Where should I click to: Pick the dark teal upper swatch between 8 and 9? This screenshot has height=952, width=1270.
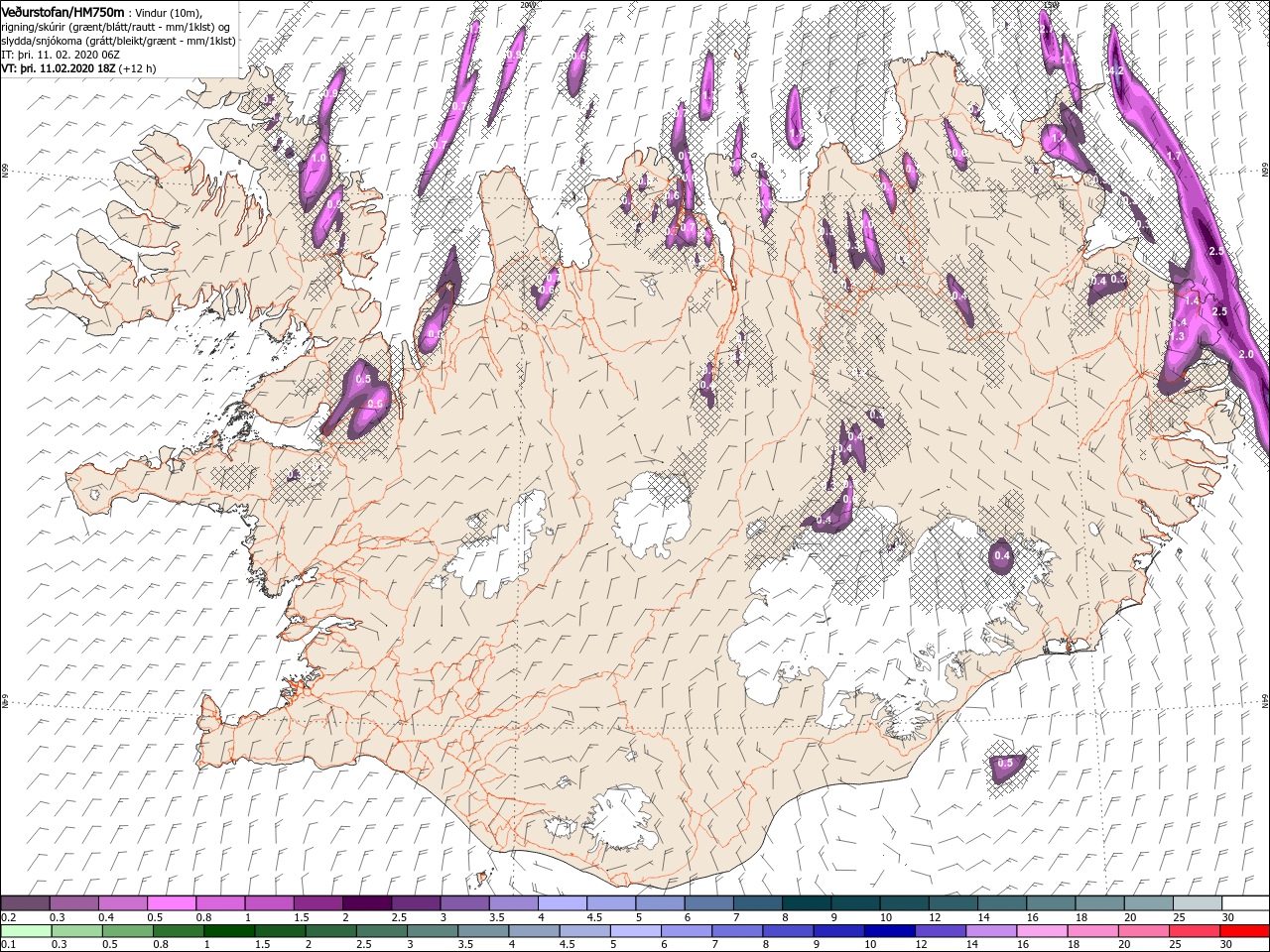click(806, 903)
